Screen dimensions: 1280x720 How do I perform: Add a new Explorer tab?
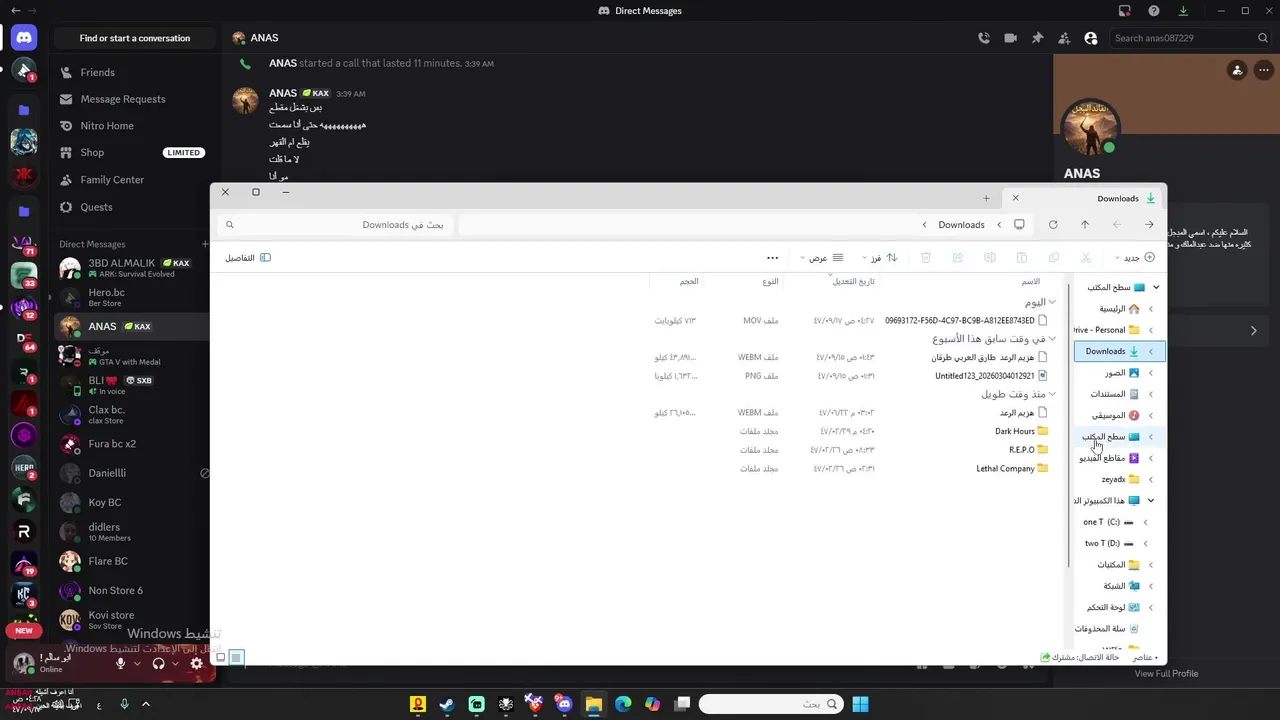[x=986, y=198]
